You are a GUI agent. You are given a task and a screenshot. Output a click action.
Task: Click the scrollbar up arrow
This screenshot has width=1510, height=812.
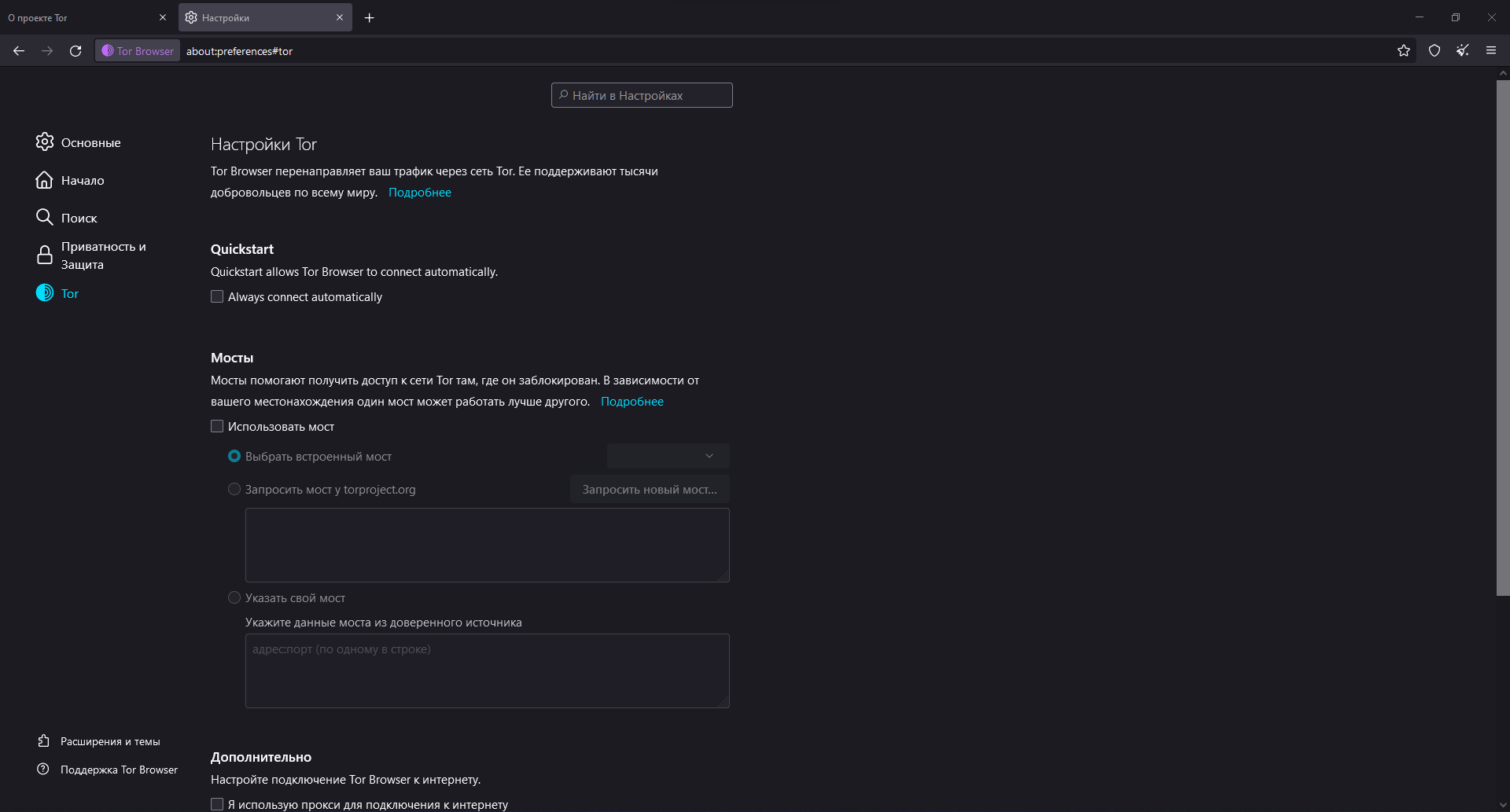1503,73
